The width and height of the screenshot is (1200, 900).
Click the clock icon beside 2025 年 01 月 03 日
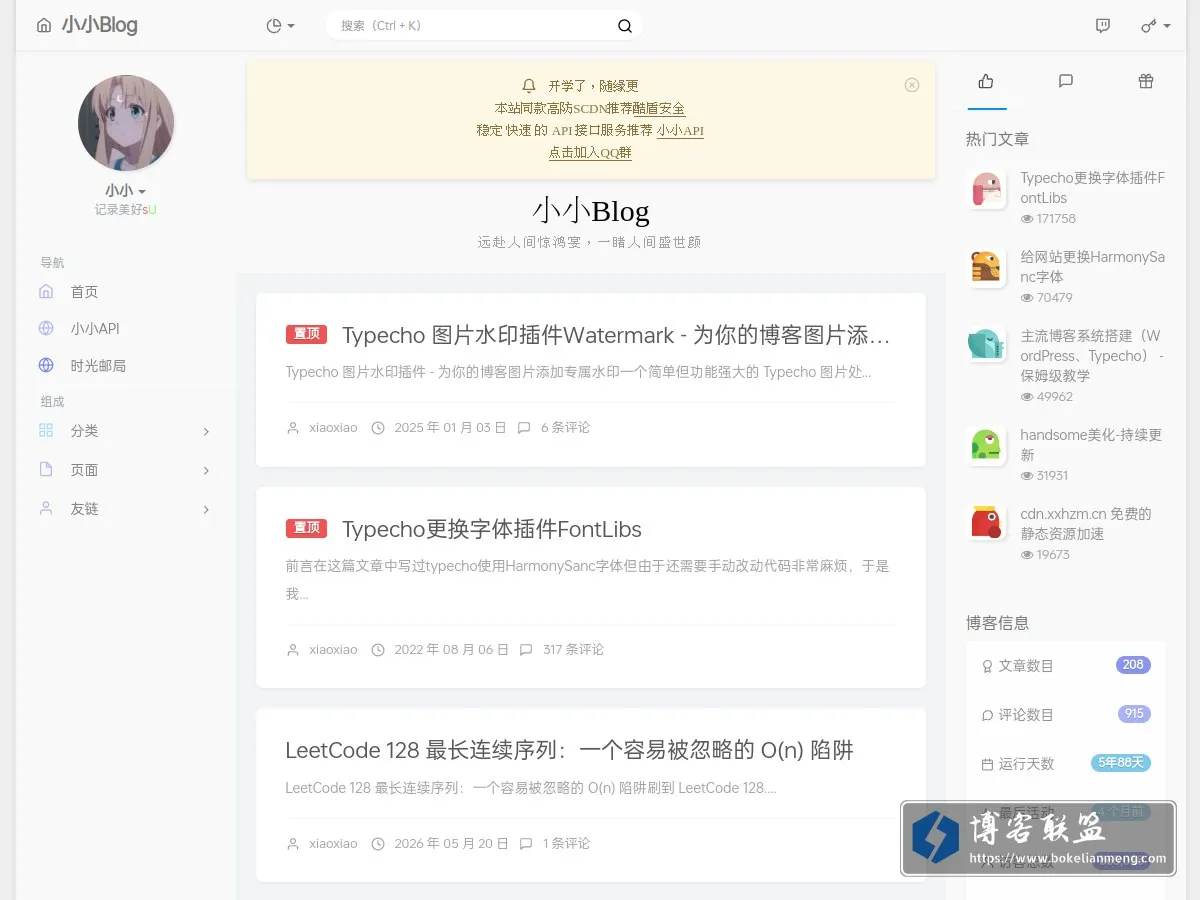click(378, 428)
